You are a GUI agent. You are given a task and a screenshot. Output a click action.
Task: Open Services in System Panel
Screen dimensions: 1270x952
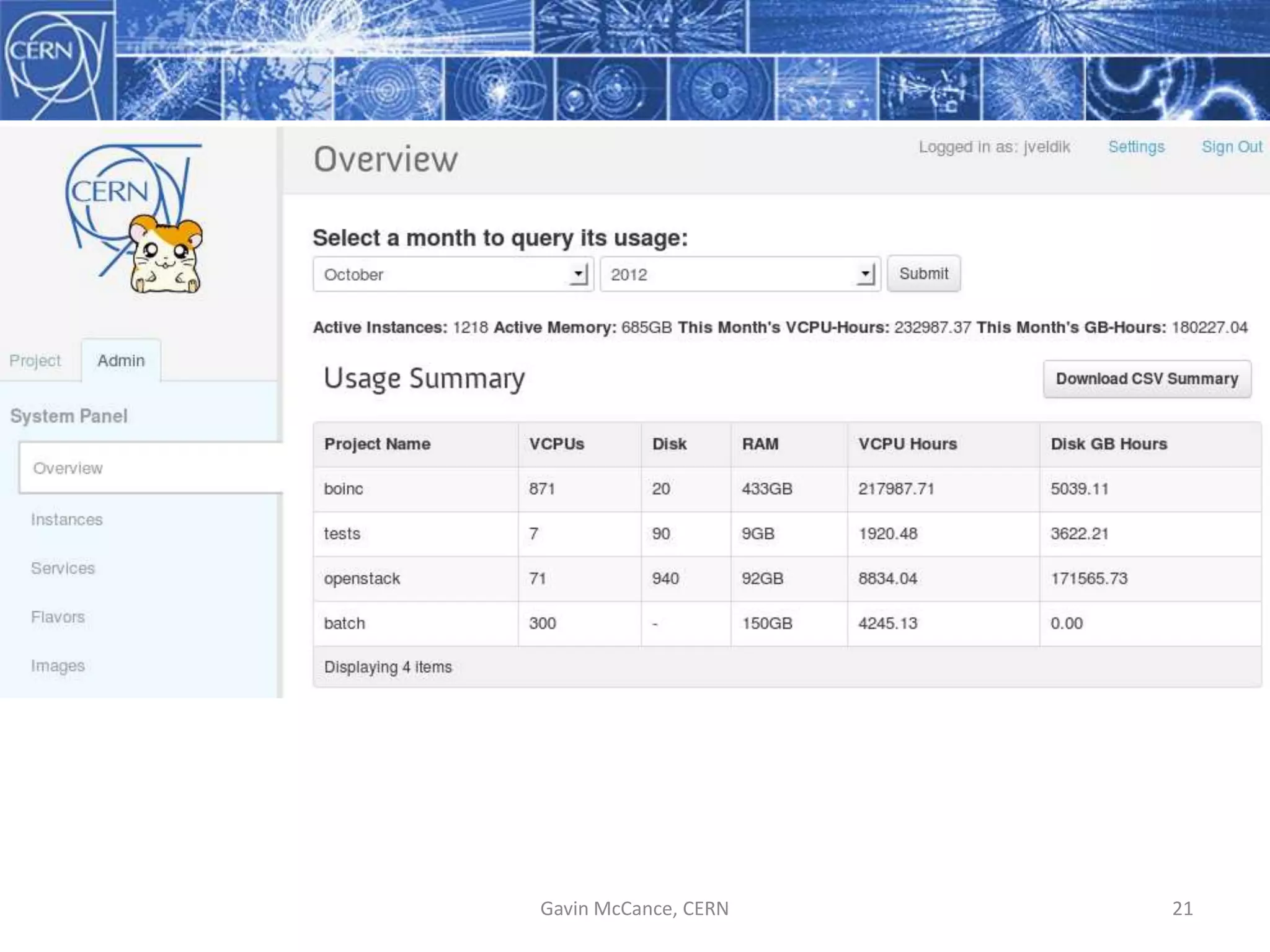[x=63, y=568]
